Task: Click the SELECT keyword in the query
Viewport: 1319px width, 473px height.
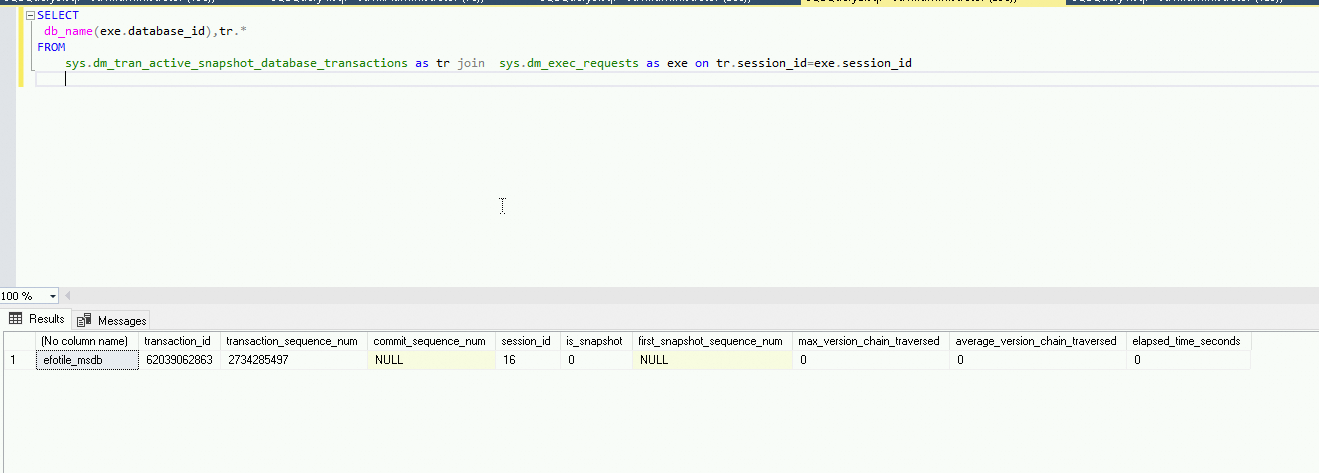Action: [58, 16]
